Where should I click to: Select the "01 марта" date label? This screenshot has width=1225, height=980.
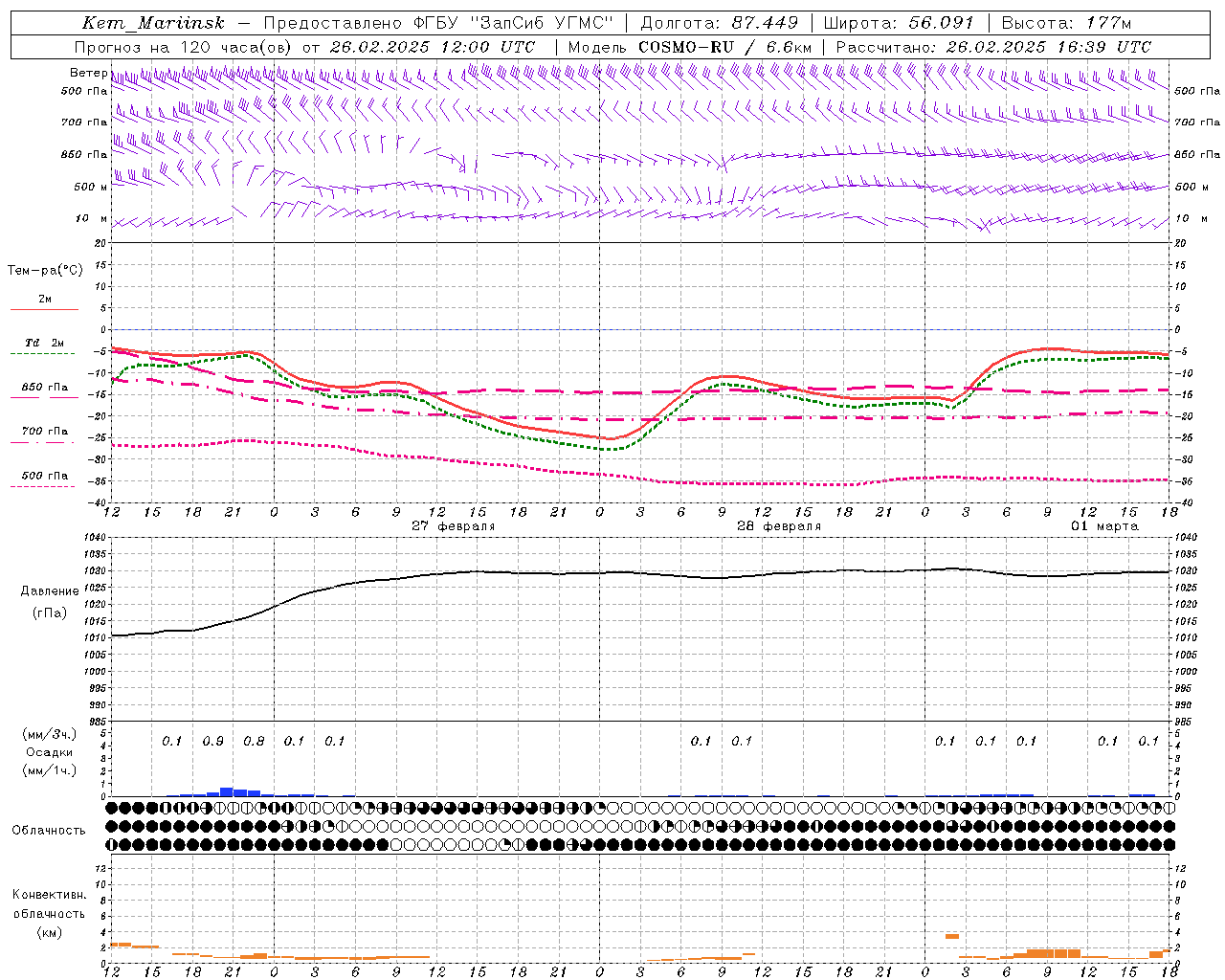1104,526
